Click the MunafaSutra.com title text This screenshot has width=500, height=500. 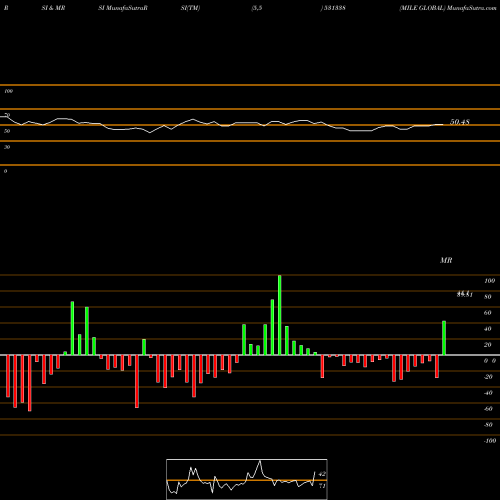[472, 8]
